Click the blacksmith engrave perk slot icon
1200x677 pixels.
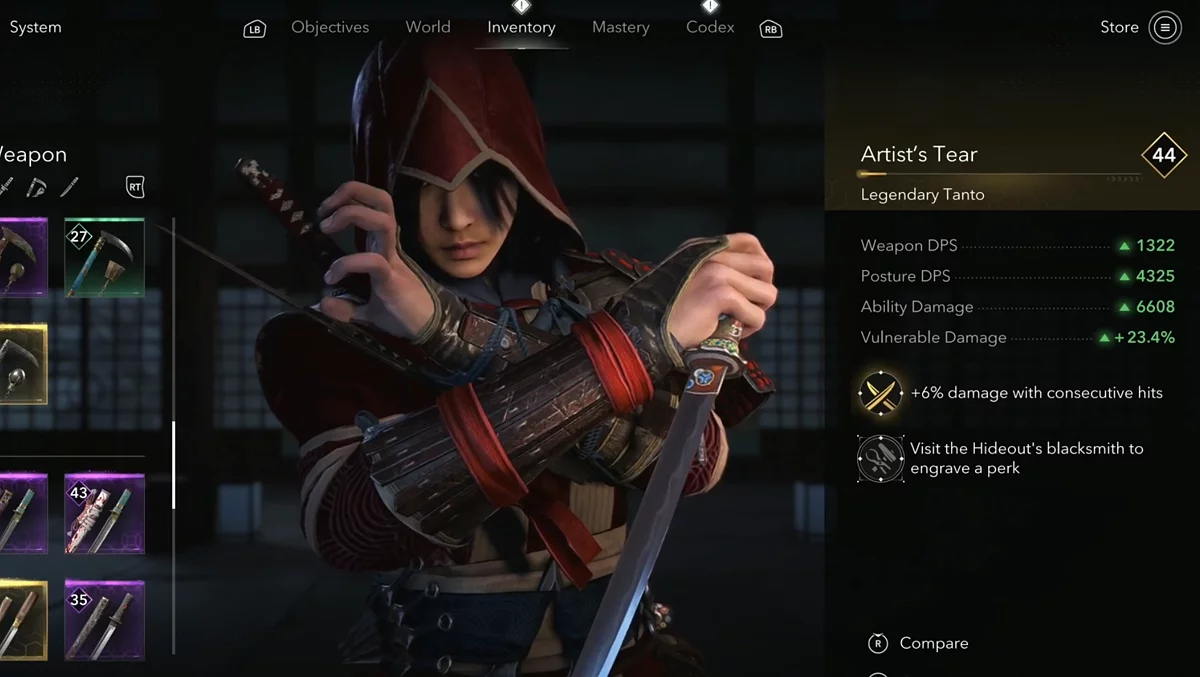880,458
